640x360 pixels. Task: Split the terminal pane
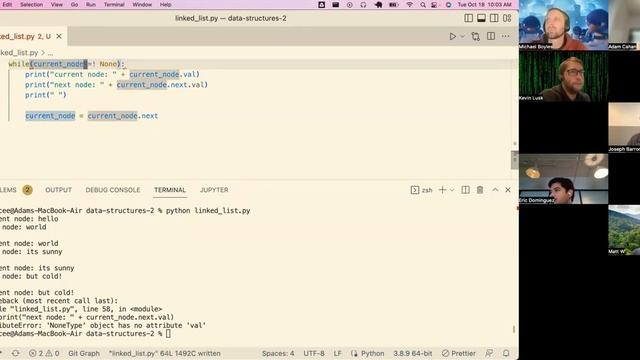pos(465,190)
